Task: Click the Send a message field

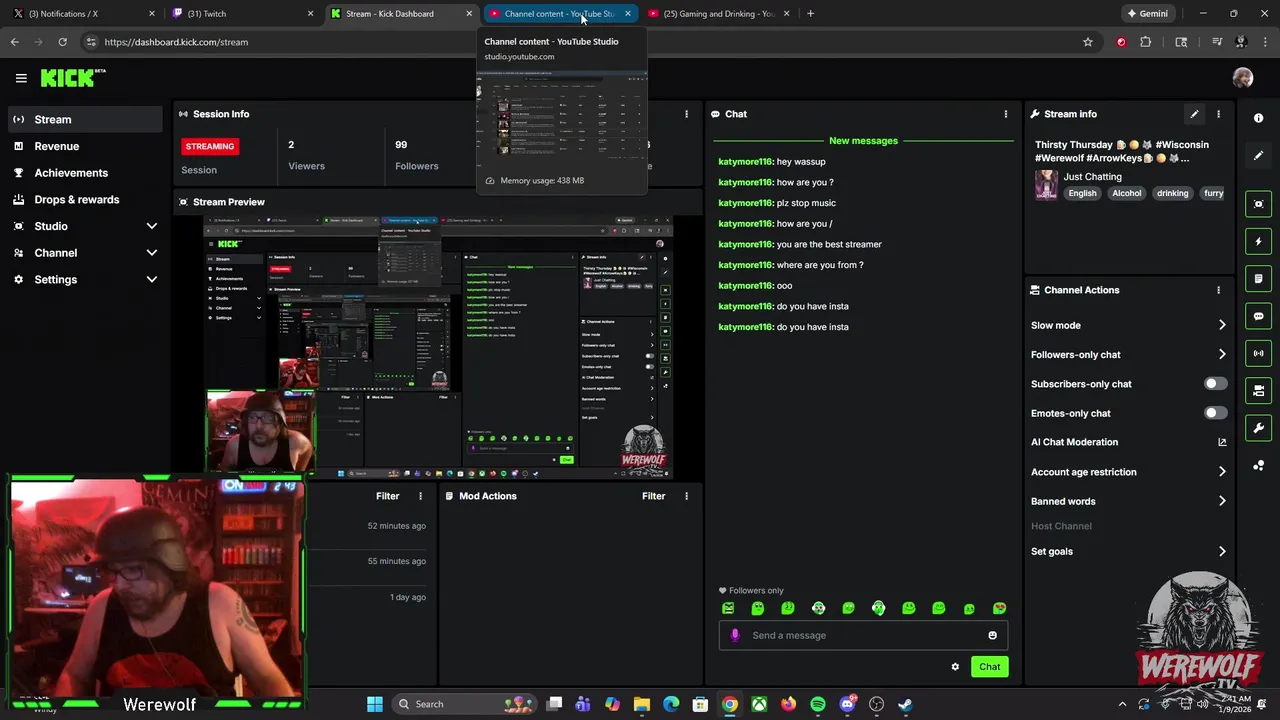Action: coord(862,635)
